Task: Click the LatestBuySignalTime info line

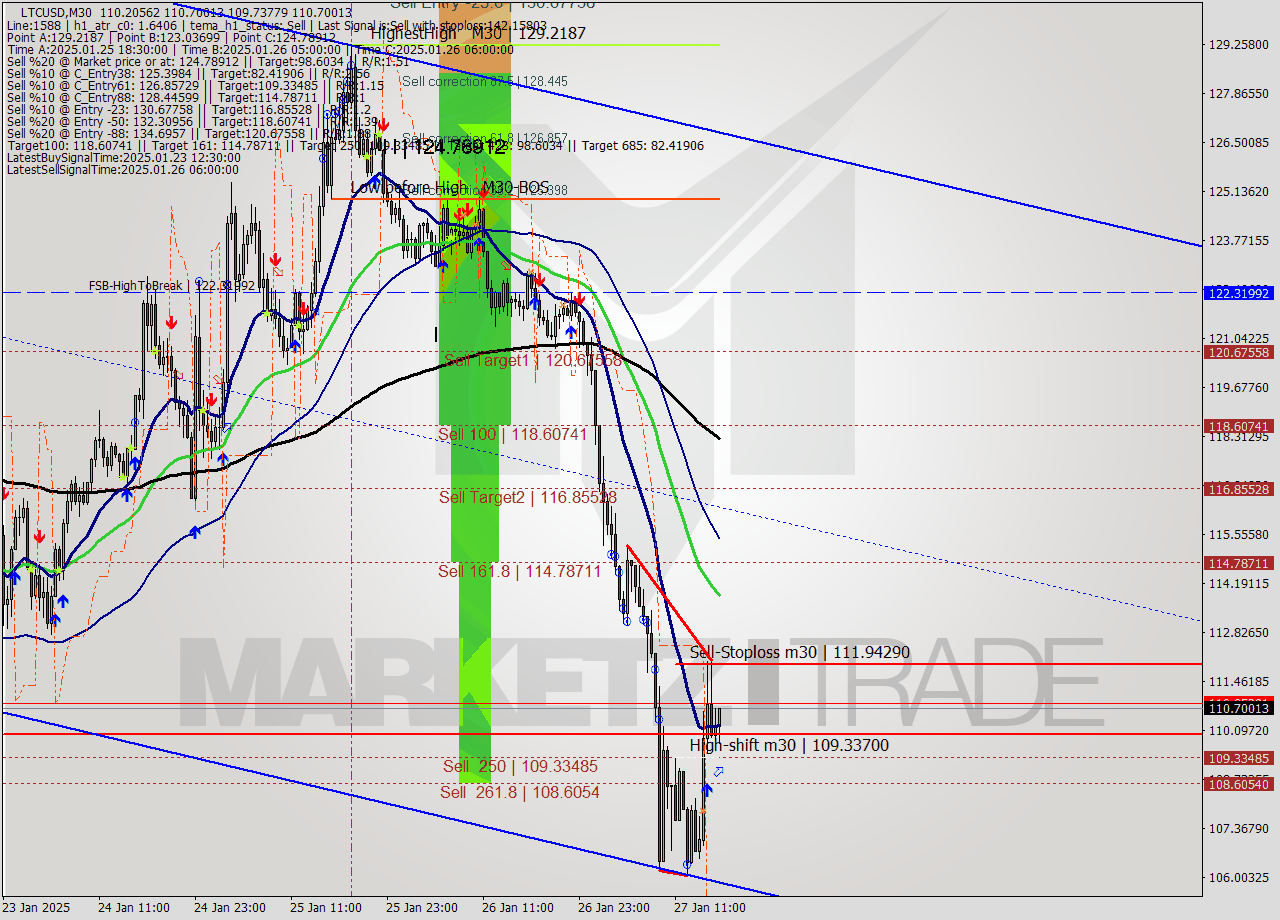Action: click(x=123, y=158)
